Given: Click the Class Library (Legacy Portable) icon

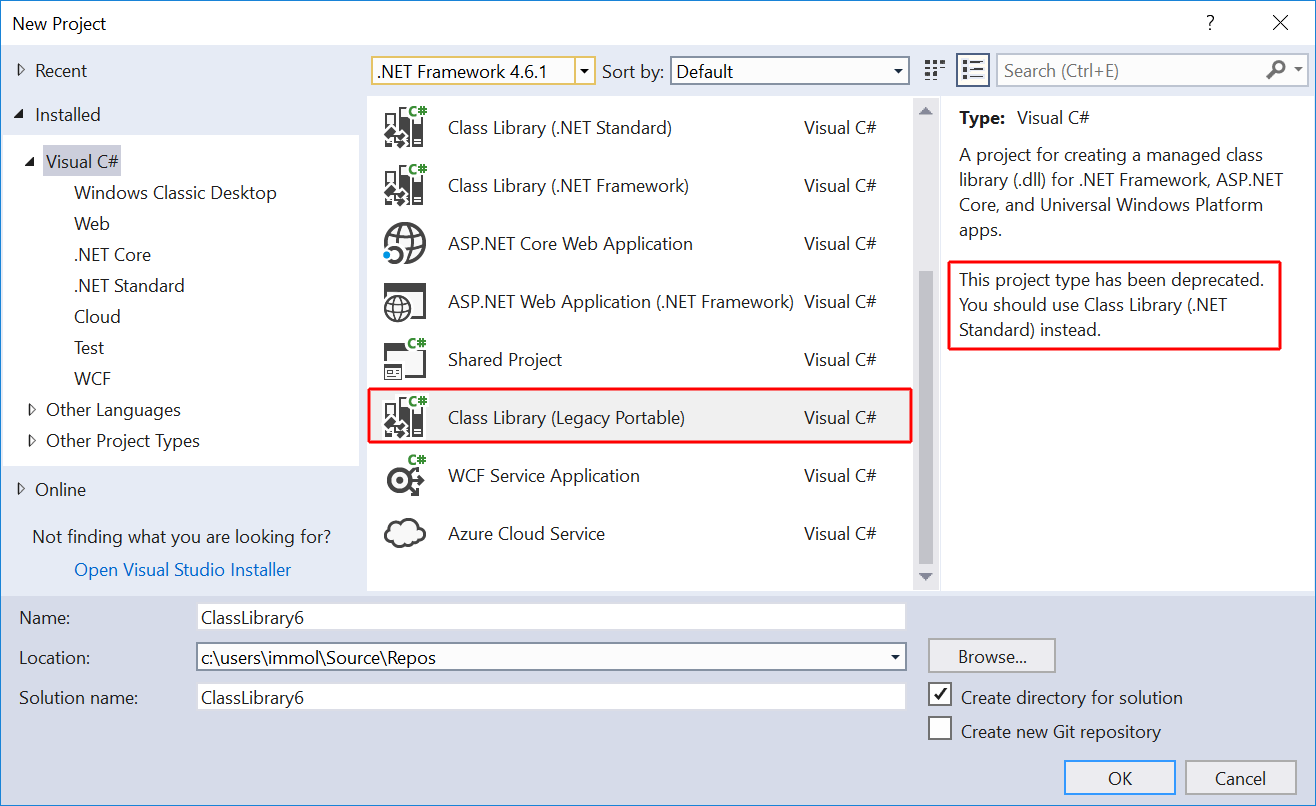Looking at the screenshot, I should [x=405, y=417].
